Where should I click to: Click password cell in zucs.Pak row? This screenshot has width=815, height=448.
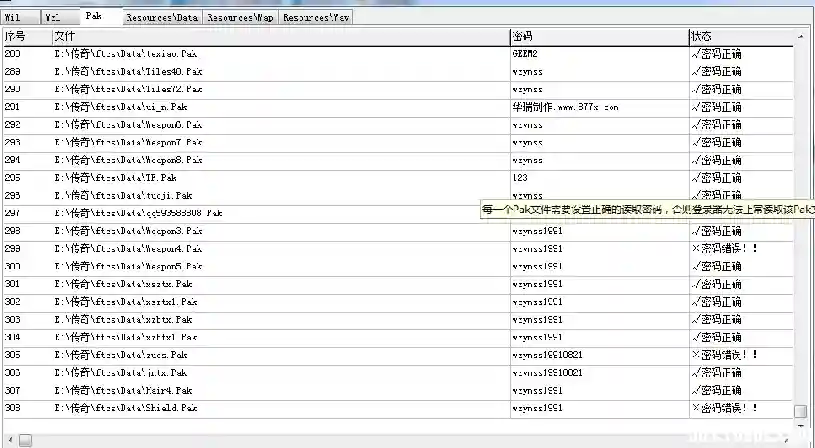[x=600, y=354]
